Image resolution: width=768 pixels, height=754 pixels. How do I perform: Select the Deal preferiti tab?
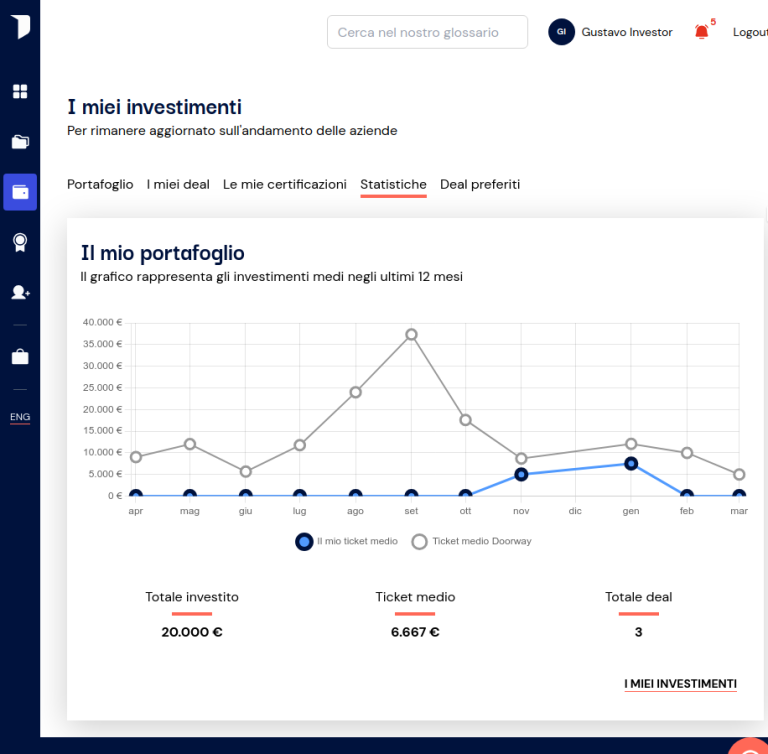pos(480,185)
